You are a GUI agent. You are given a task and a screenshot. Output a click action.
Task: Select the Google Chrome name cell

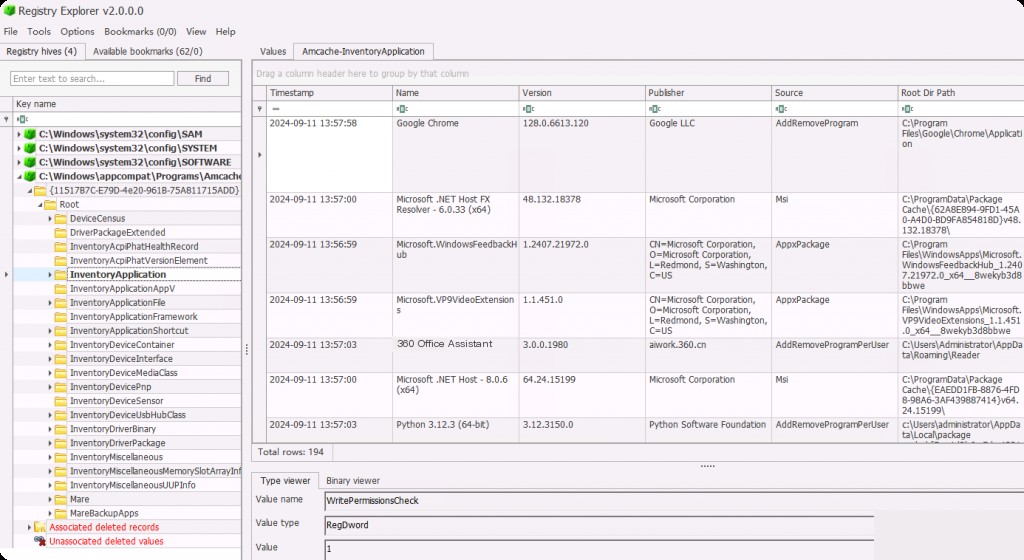pyautogui.click(x=455, y=155)
